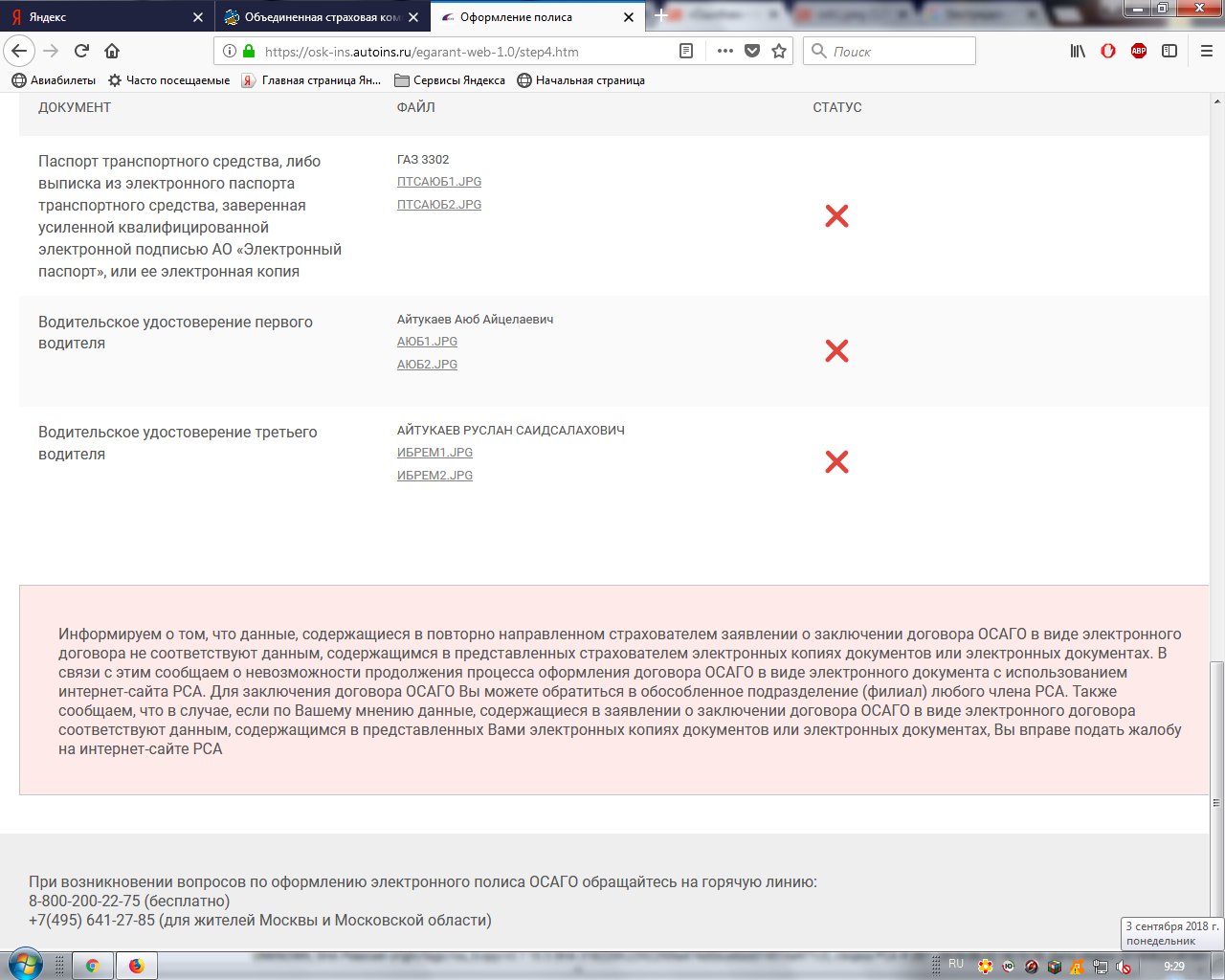Open the Library bookmarks and history icon
This screenshot has height=980, width=1225.
click(x=1078, y=51)
